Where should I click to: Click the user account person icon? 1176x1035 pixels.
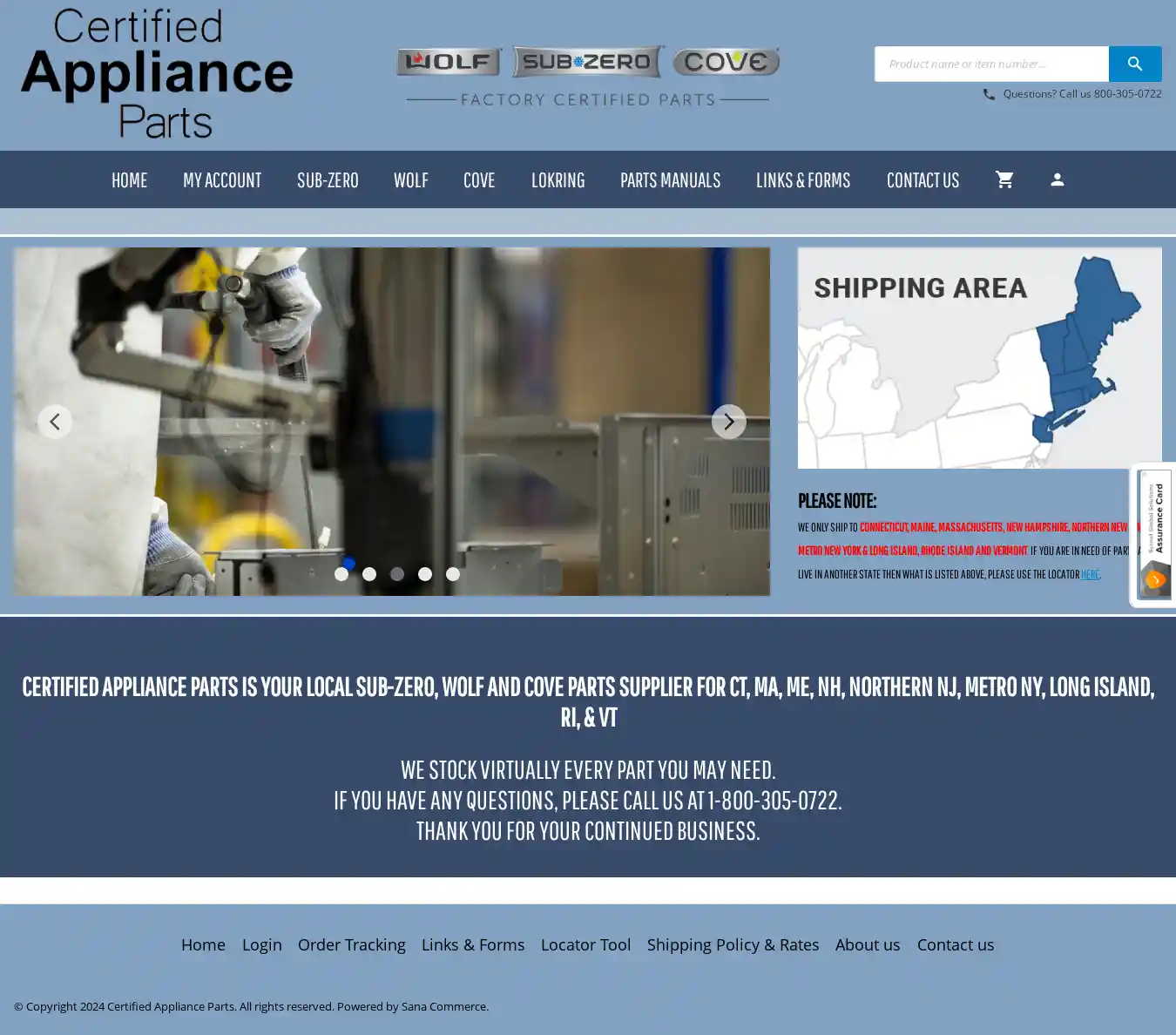click(x=1057, y=179)
